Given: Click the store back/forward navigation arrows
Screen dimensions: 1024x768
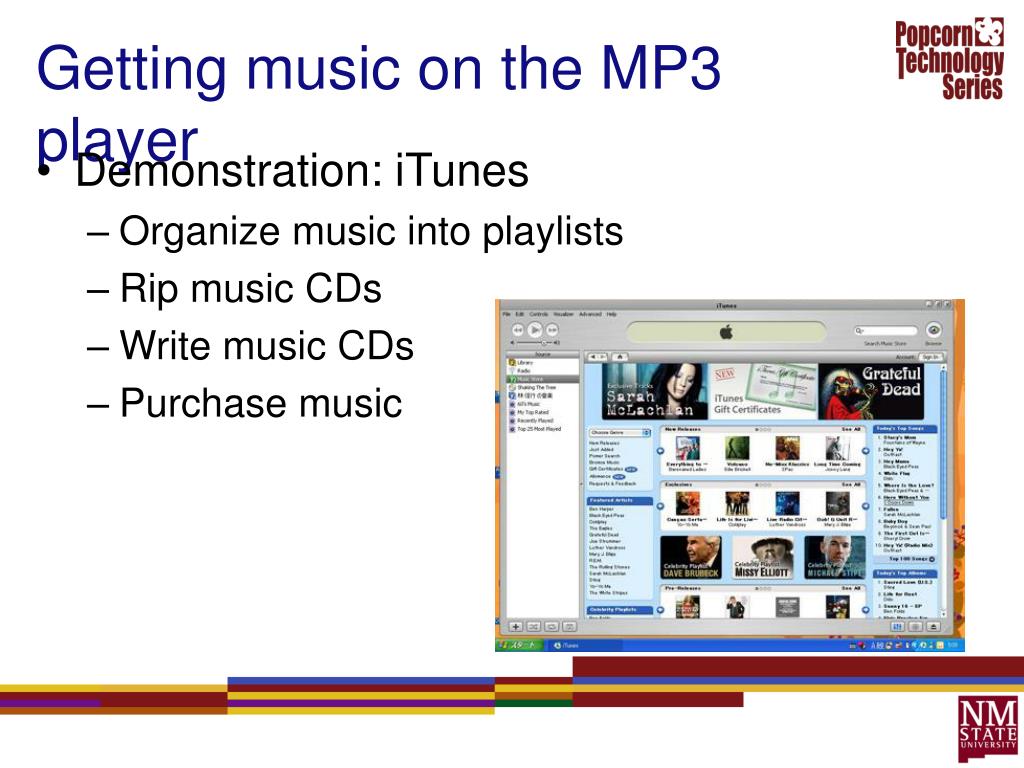Looking at the screenshot, I should pos(598,357).
